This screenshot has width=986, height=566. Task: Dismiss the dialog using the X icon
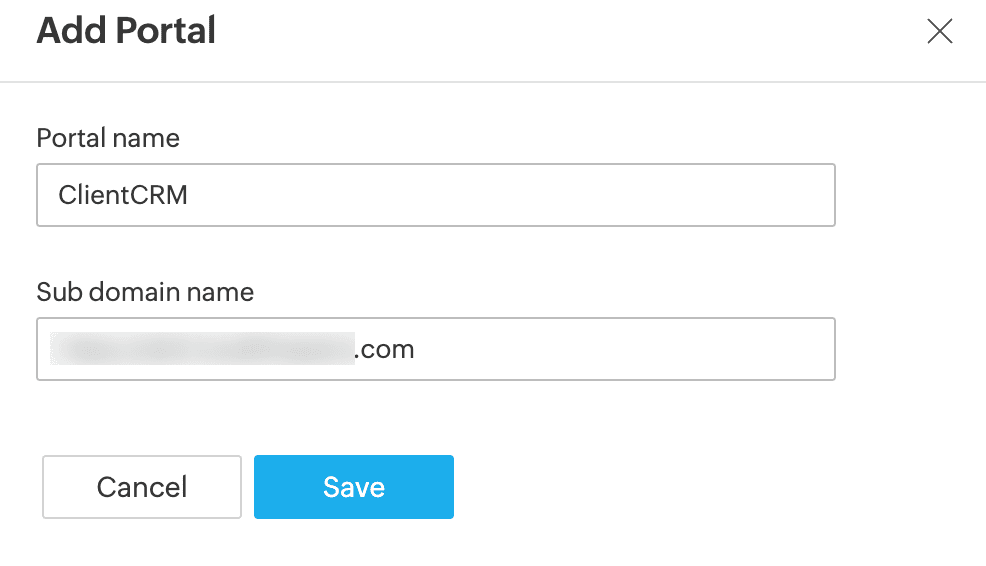point(939,31)
